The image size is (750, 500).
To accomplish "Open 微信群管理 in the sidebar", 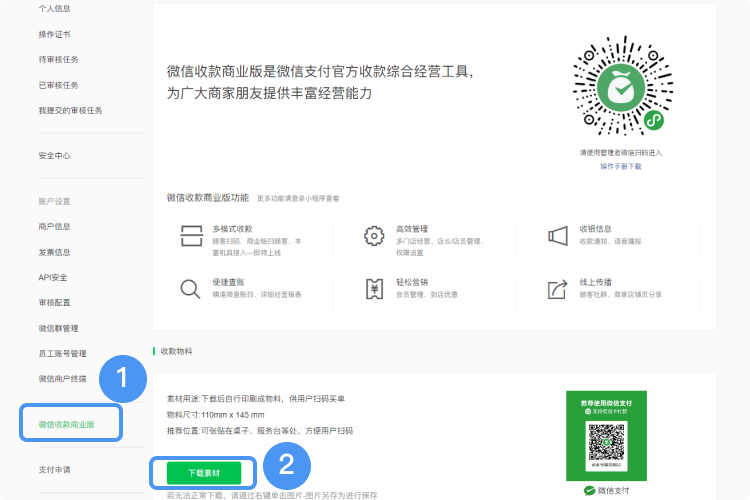I will coord(58,328).
